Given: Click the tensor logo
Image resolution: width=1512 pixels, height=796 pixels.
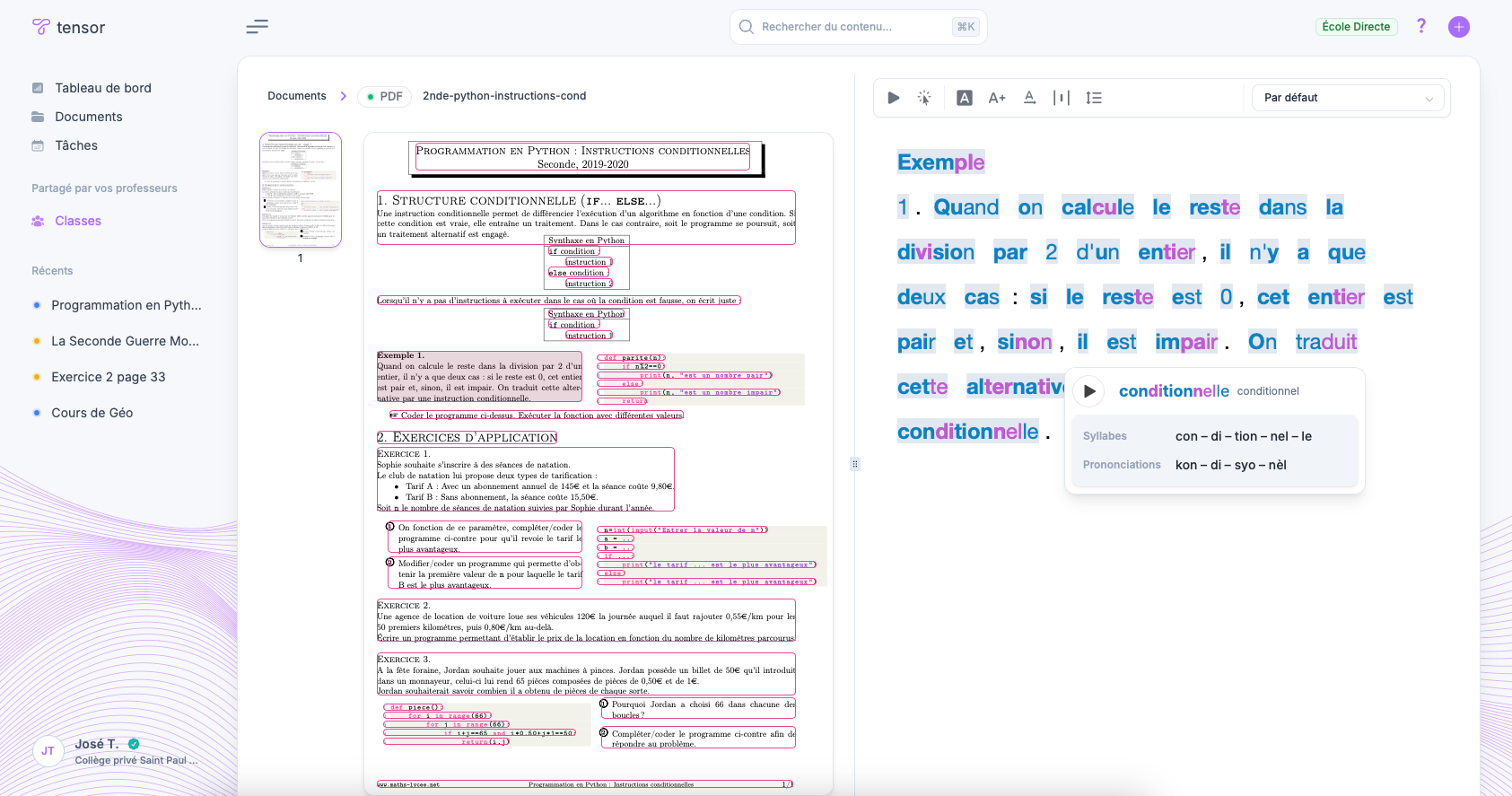Looking at the screenshot, I should click(x=68, y=27).
